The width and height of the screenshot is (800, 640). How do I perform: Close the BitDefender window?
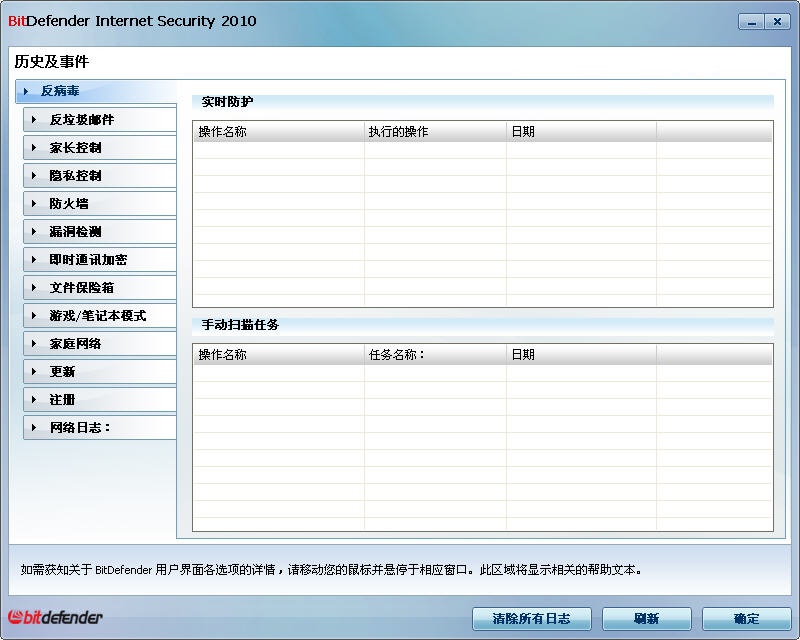coord(777,22)
